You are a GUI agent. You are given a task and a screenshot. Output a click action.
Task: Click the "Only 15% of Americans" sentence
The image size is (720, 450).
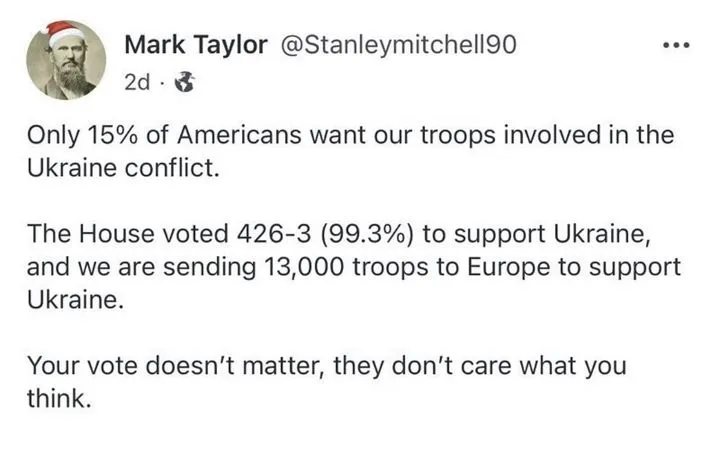point(150,137)
